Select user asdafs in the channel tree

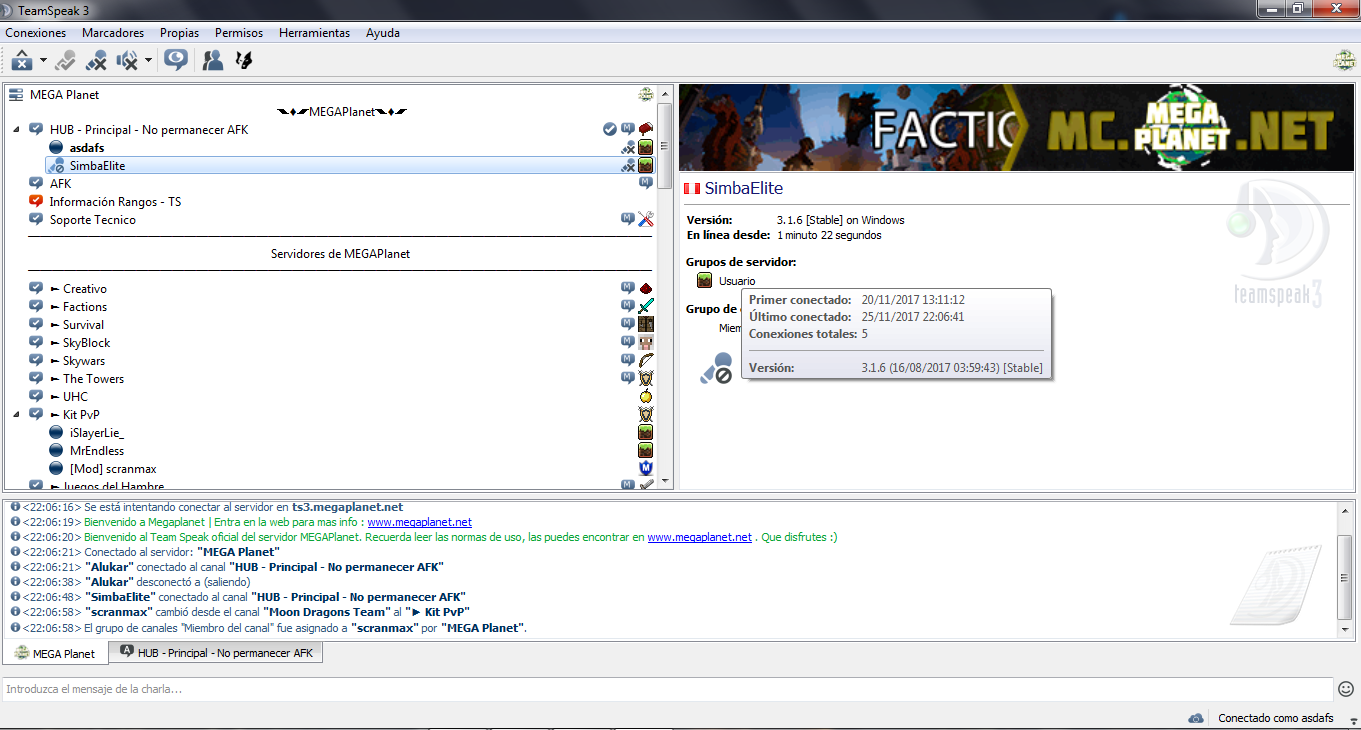[87, 148]
